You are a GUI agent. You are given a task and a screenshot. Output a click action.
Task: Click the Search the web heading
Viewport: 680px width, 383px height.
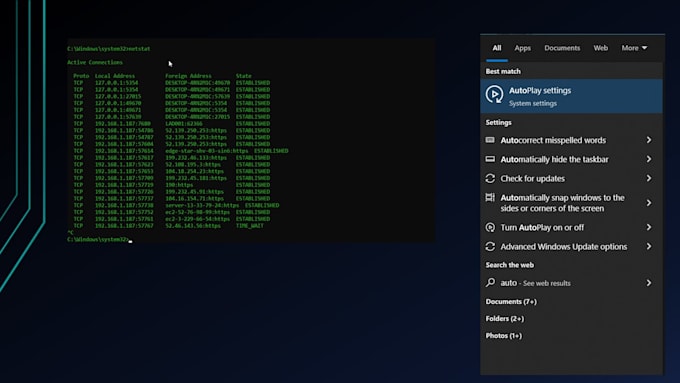(510, 265)
